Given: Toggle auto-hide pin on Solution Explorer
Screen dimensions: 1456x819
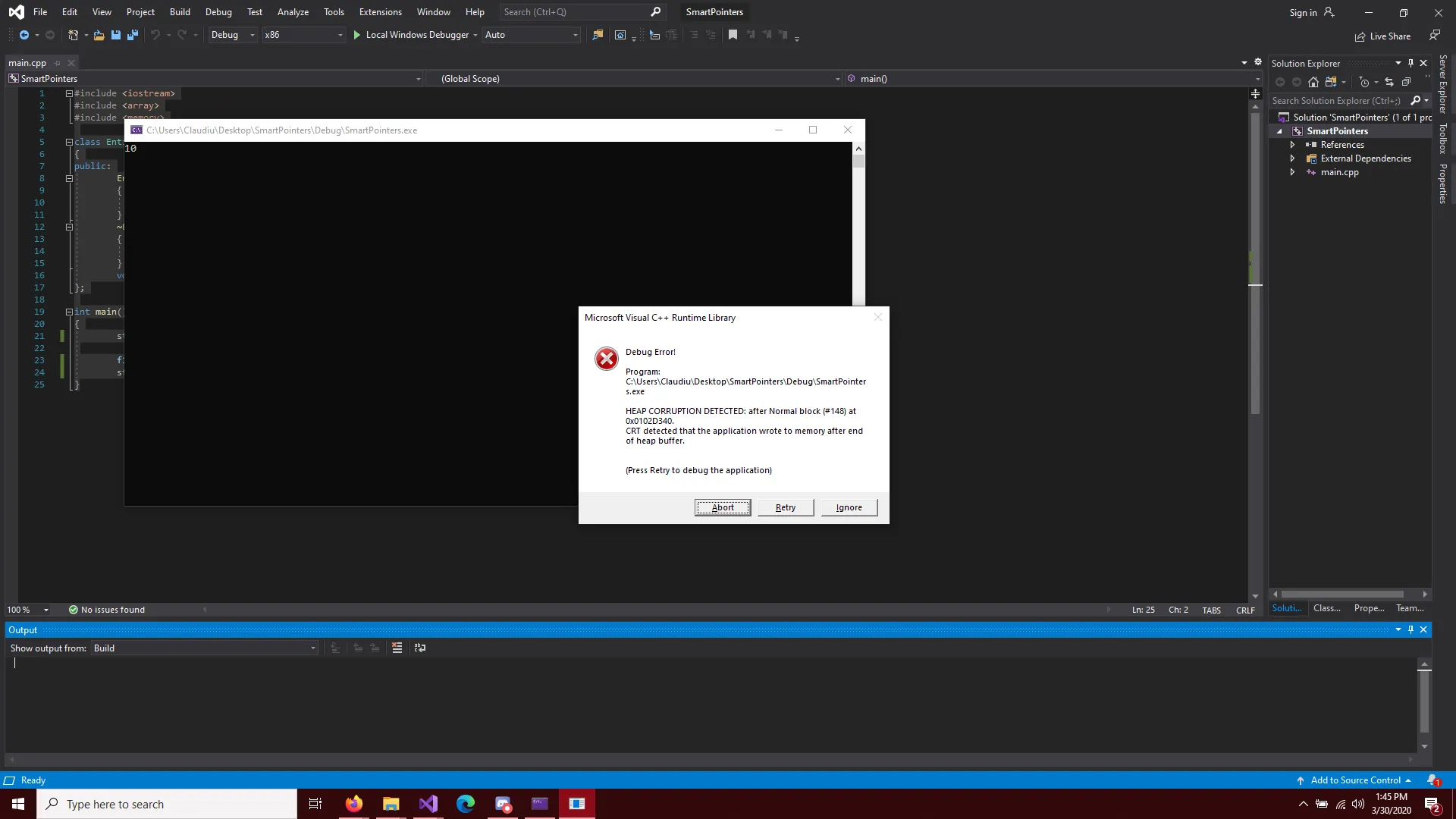Looking at the screenshot, I should click(x=1410, y=63).
